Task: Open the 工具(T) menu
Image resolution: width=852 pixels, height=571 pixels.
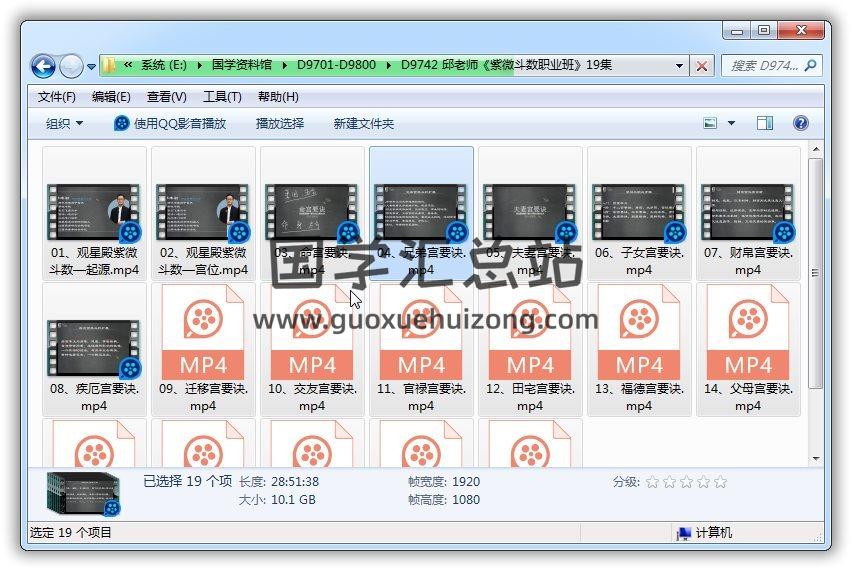Action: pyautogui.click(x=222, y=97)
